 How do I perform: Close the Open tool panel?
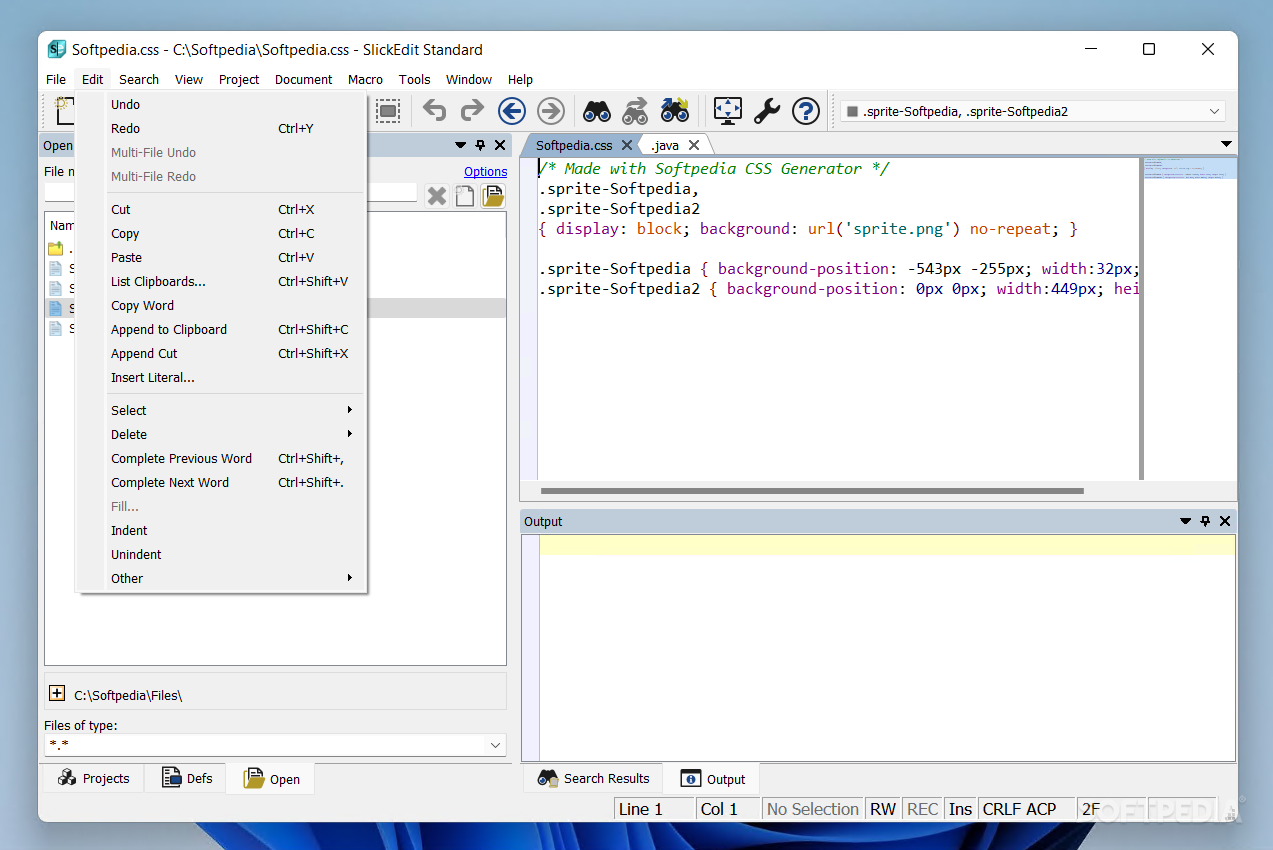point(500,145)
